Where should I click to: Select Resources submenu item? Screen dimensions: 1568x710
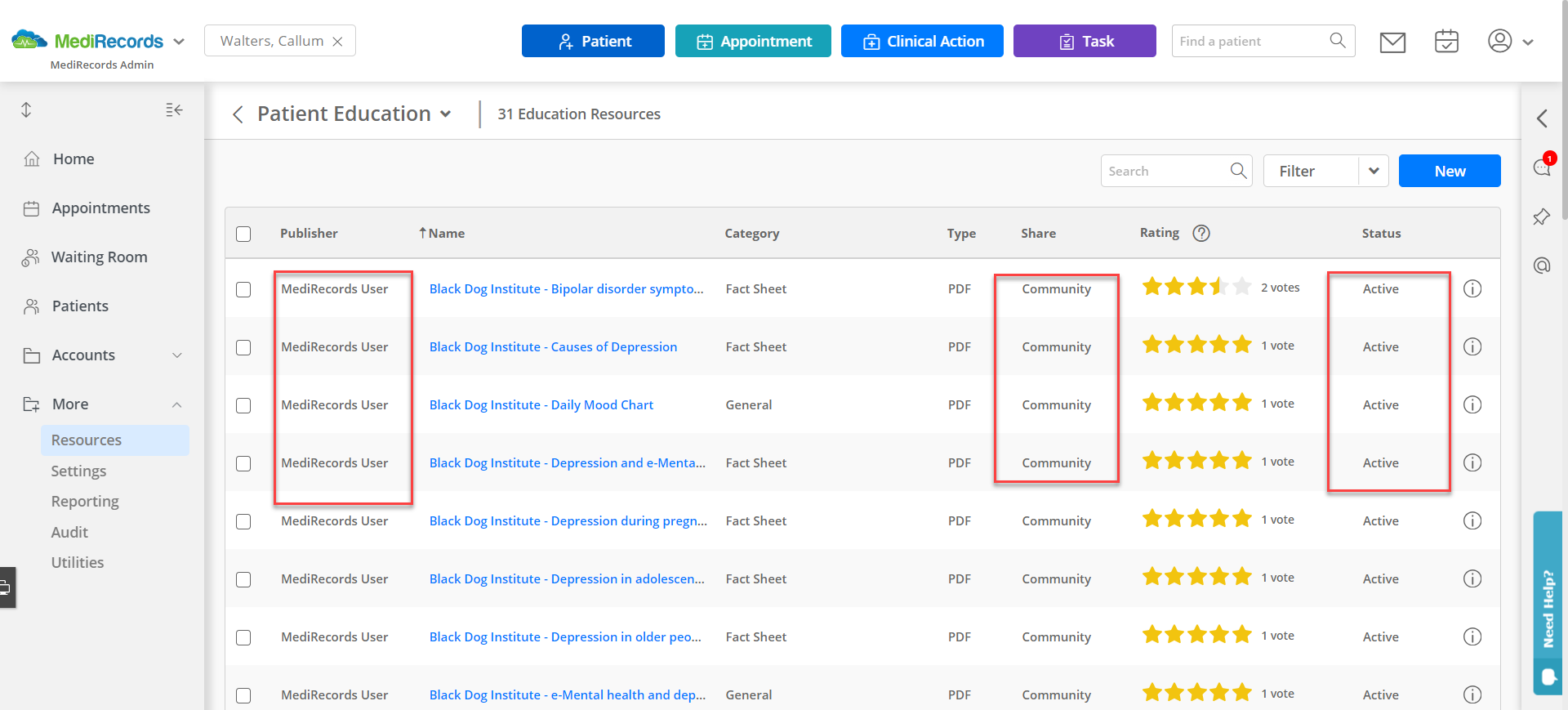[115, 440]
